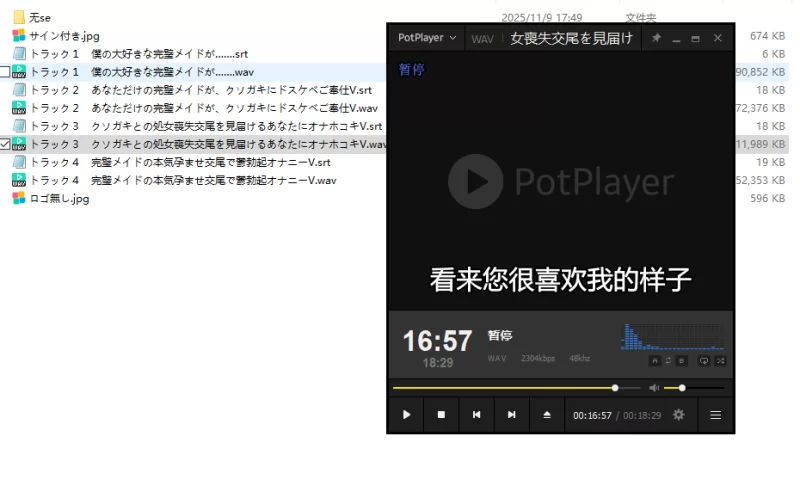800x504 pixels.
Task: Click the 596 KB size cell
Action: (767, 198)
